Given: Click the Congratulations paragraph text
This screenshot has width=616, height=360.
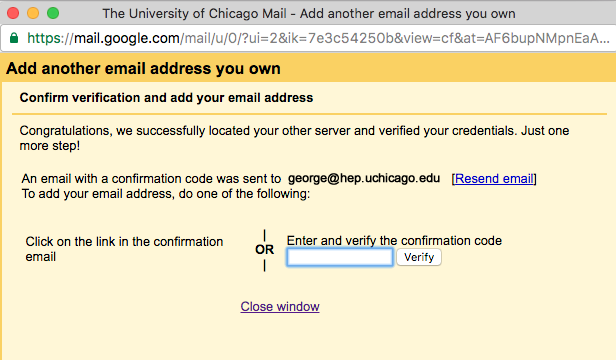Looking at the screenshot, I should [294, 138].
